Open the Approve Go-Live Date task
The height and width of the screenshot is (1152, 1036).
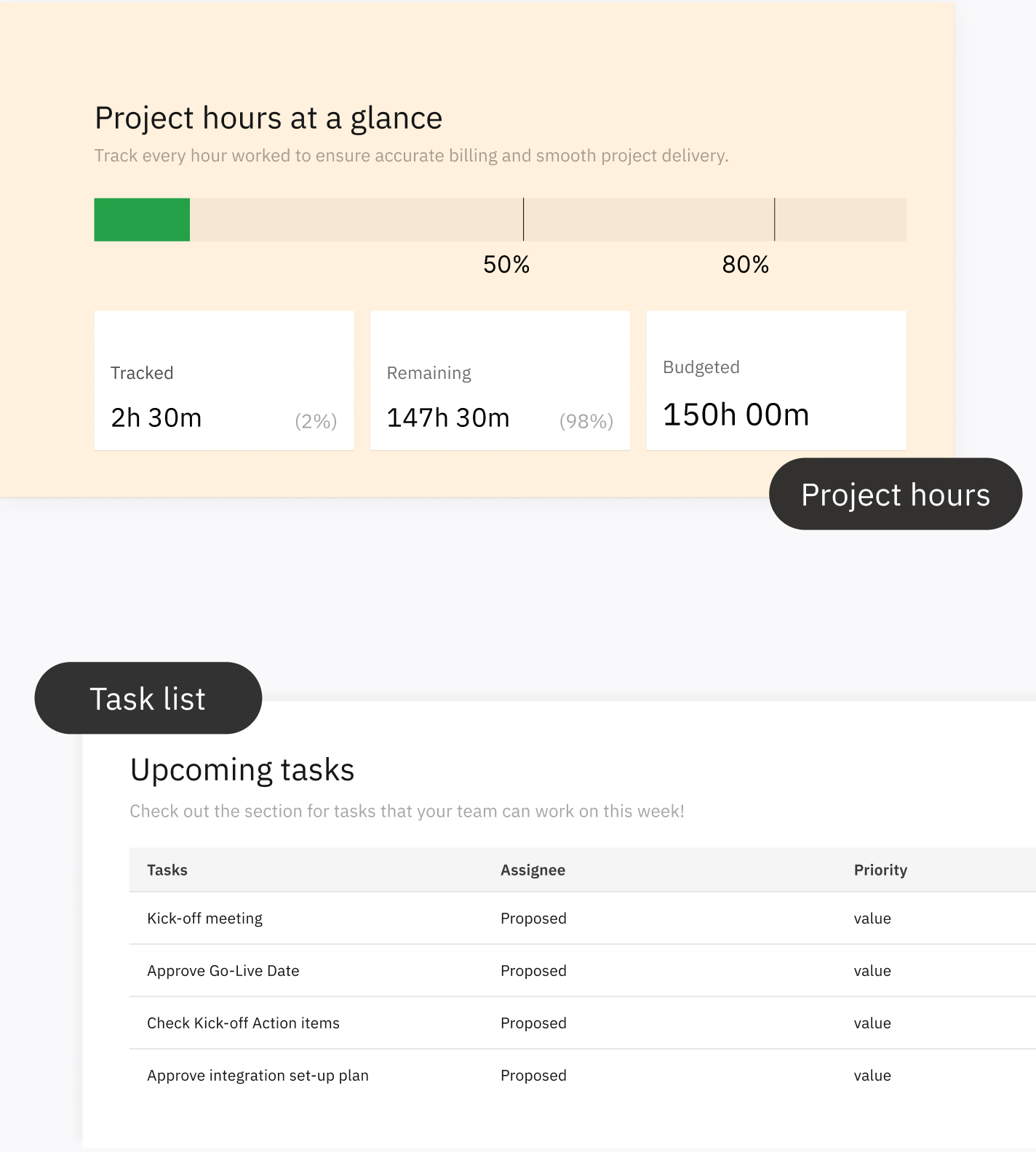(x=223, y=971)
